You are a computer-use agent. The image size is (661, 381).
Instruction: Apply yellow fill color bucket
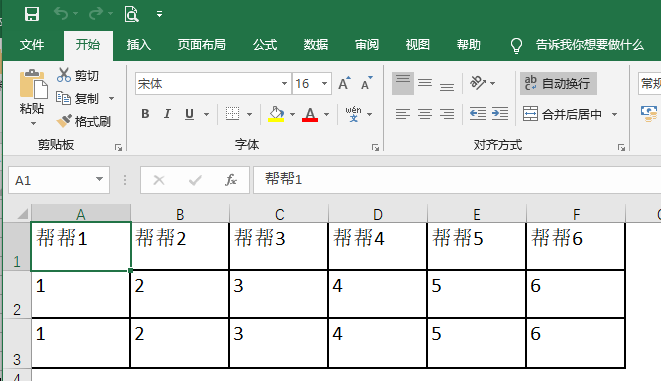click(276, 114)
